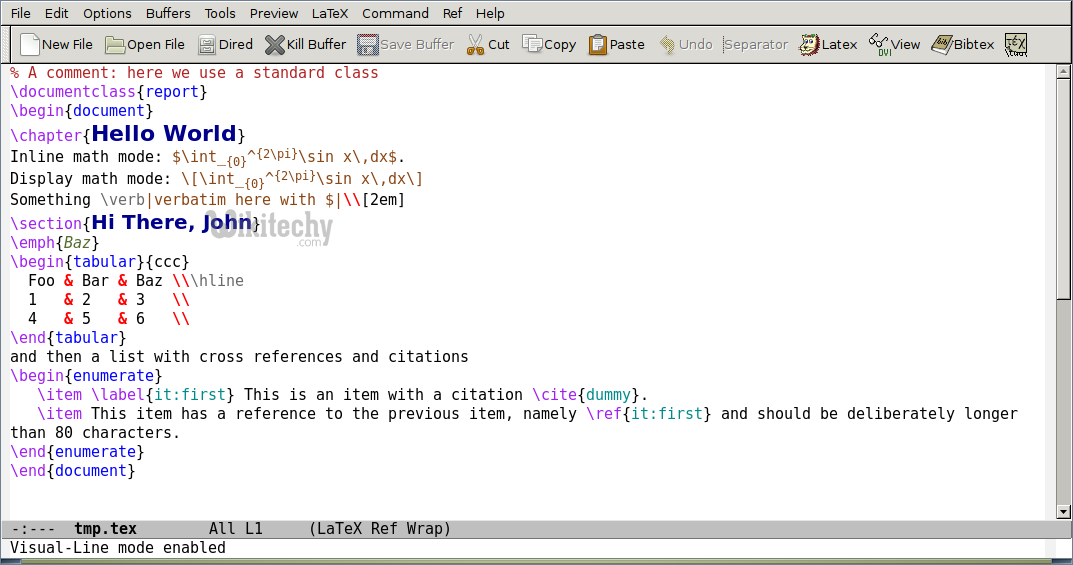Open DVI View from the toolbar
Screen dimensions: 1073x565
pyautogui.click(x=879, y=44)
